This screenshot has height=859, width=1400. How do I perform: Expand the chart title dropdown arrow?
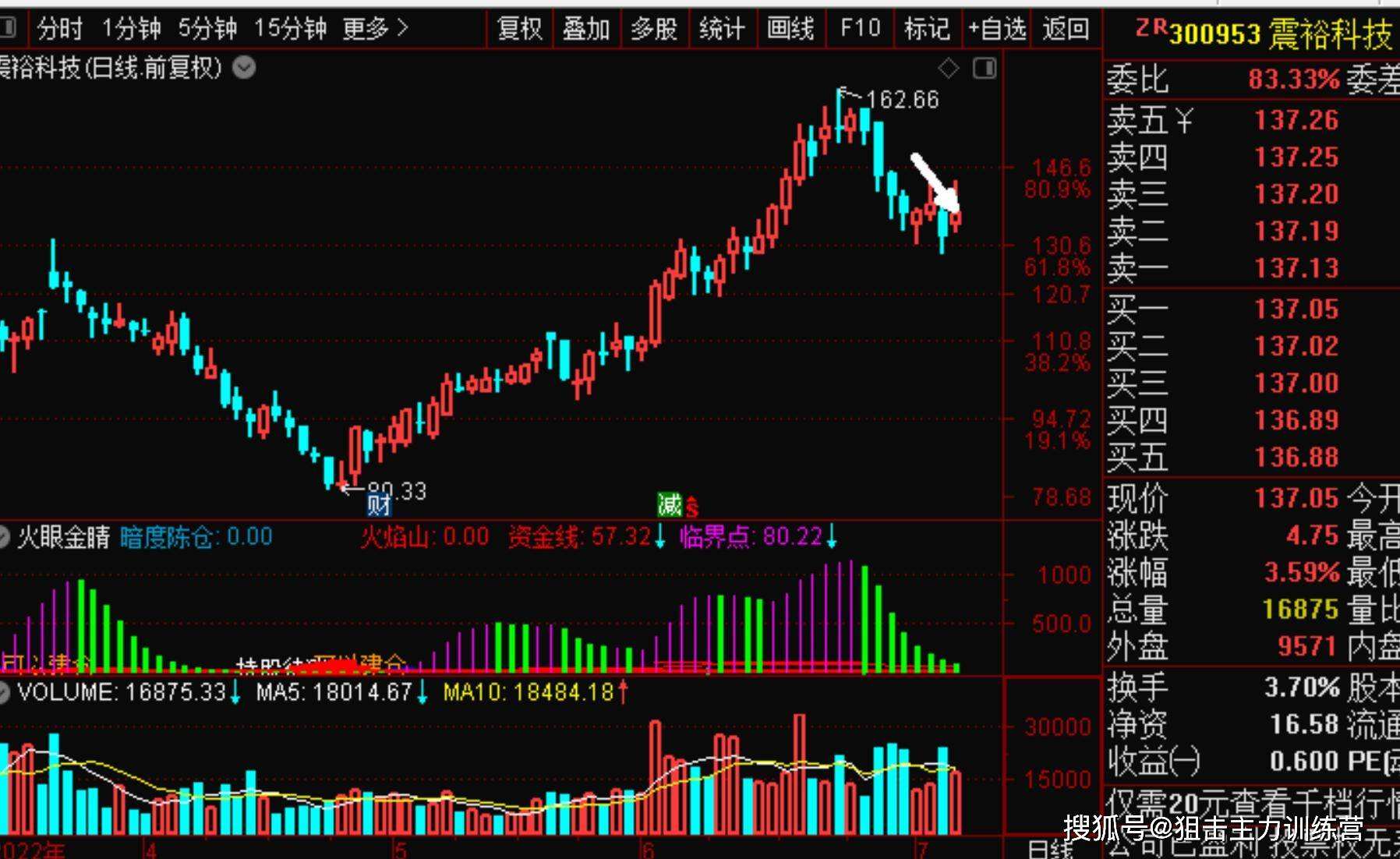pos(244,69)
